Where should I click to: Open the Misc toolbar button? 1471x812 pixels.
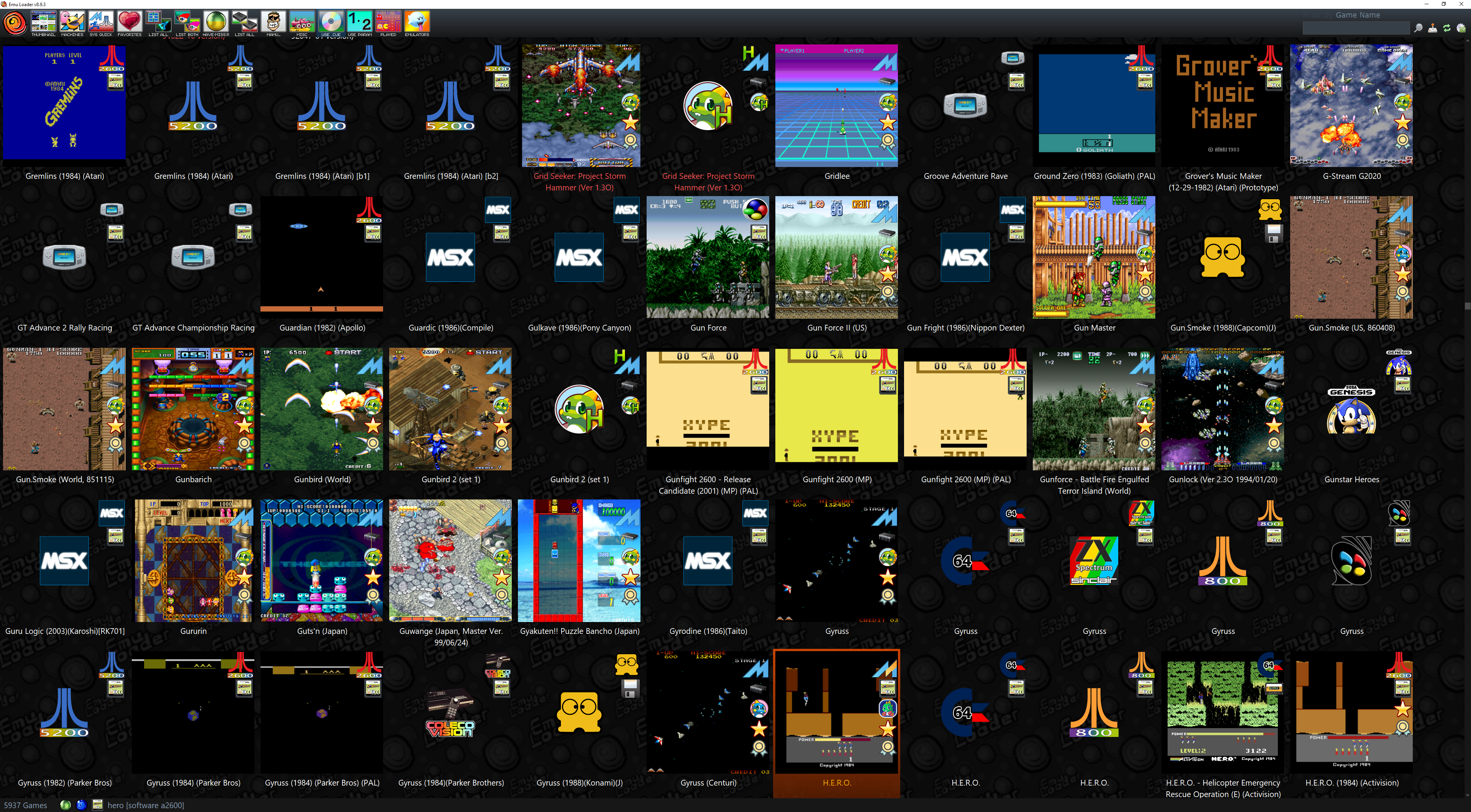pyautogui.click(x=302, y=22)
